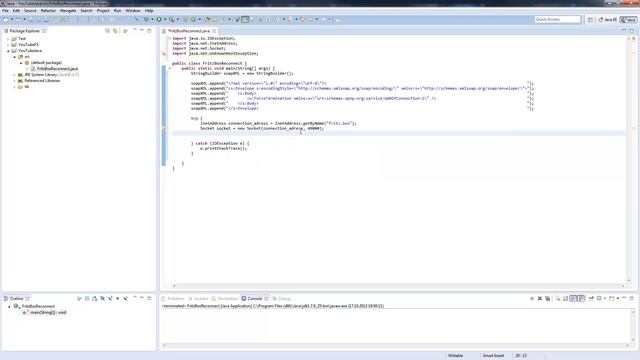The height and width of the screenshot is (360, 640).
Task: Click the horizontal scrollbar of the code editor
Action: (398, 286)
